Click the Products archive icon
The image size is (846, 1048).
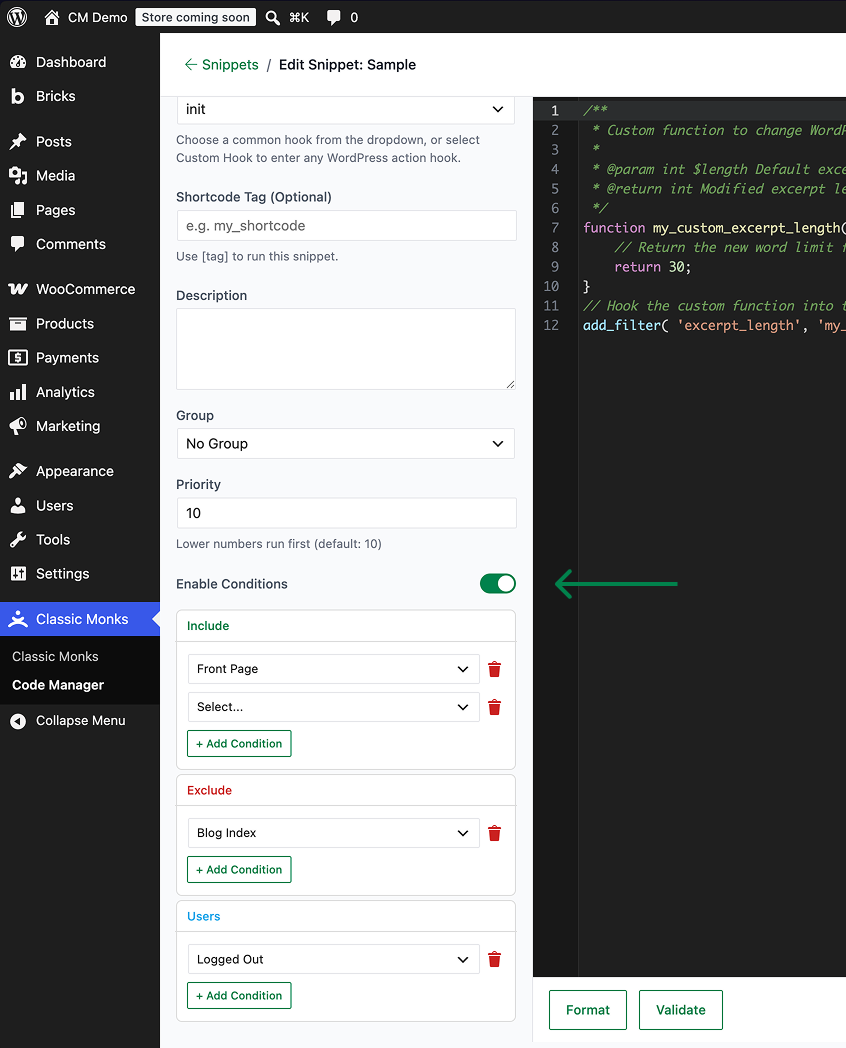point(18,323)
